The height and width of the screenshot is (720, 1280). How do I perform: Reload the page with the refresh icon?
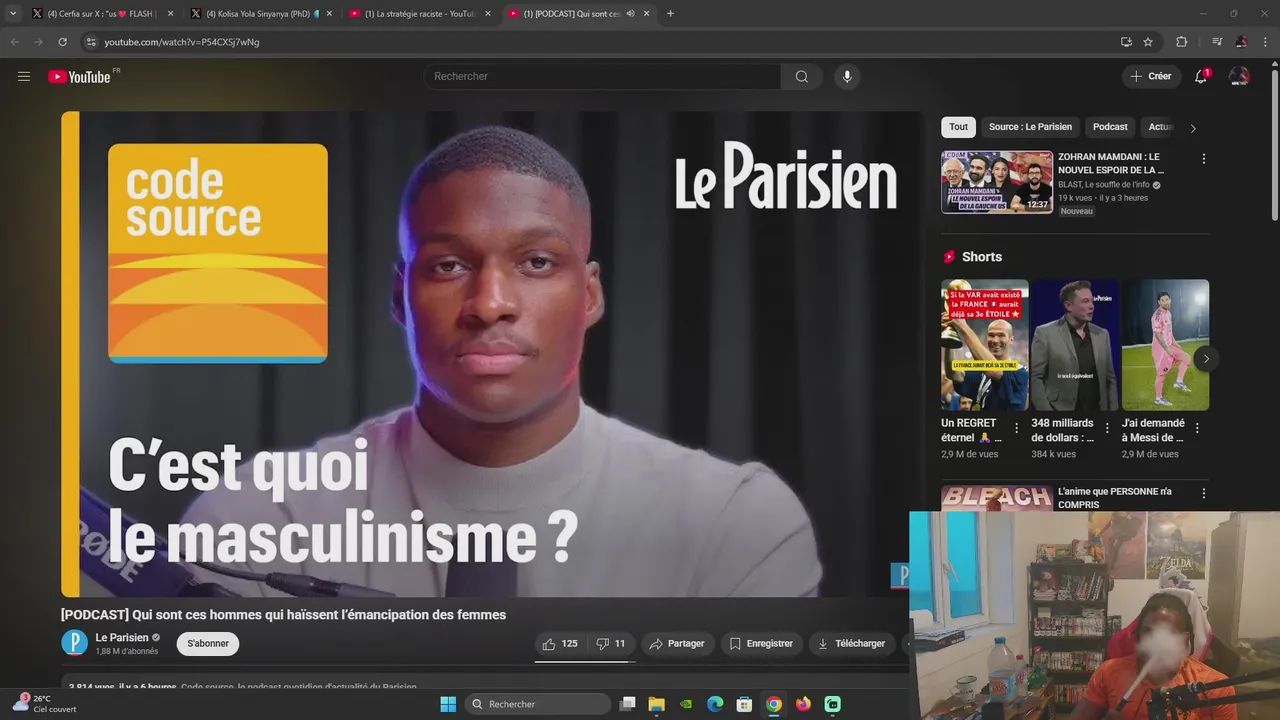coord(62,42)
